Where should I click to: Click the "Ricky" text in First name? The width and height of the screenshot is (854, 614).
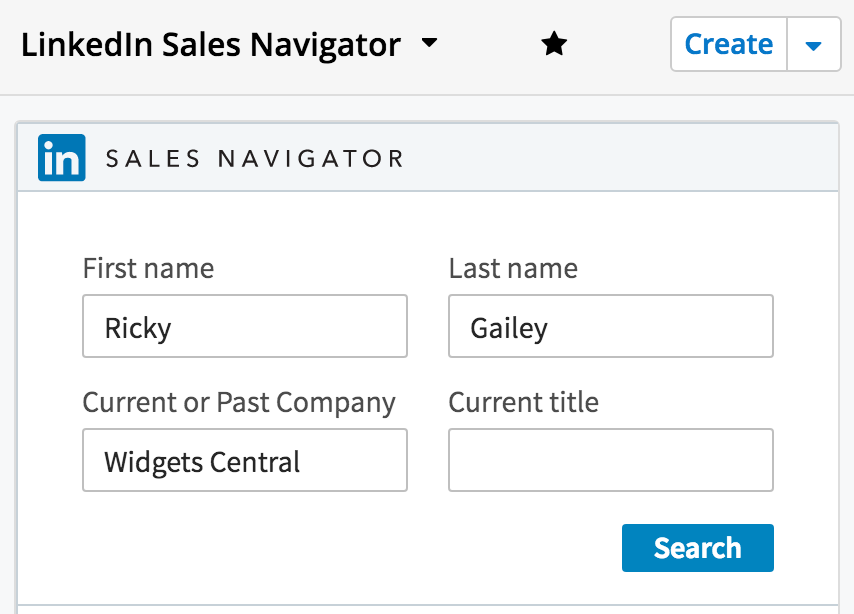point(138,327)
